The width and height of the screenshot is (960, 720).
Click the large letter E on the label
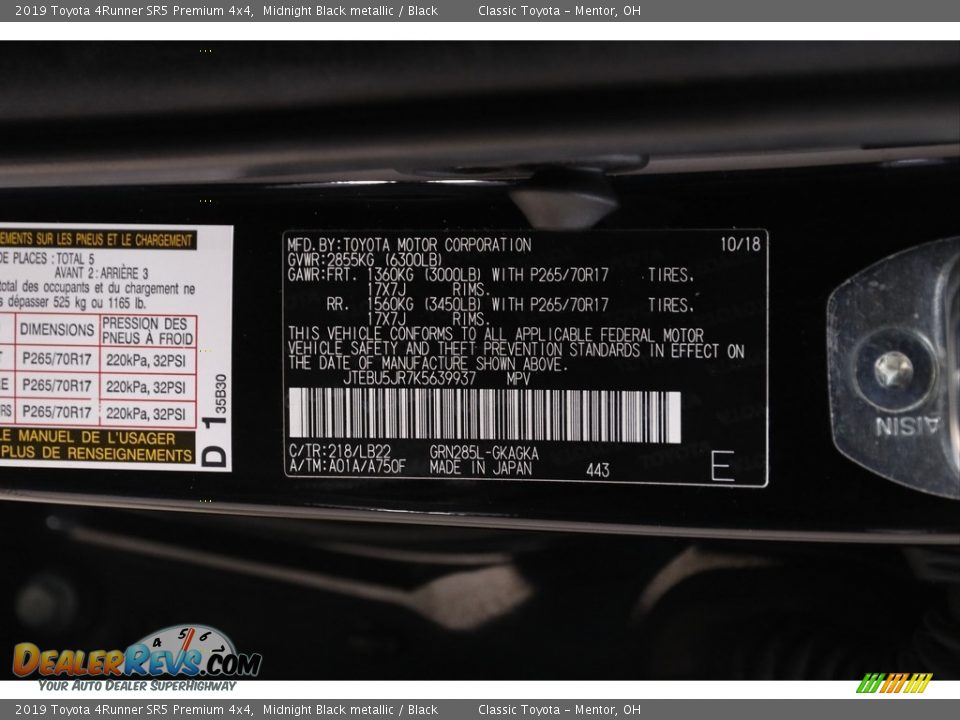click(721, 465)
